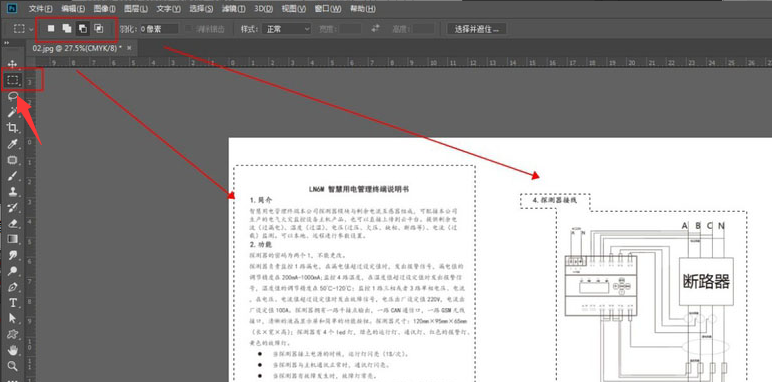The width and height of the screenshot is (772, 382).
Task: Select the Magic Wand tool
Action: pos(12,112)
